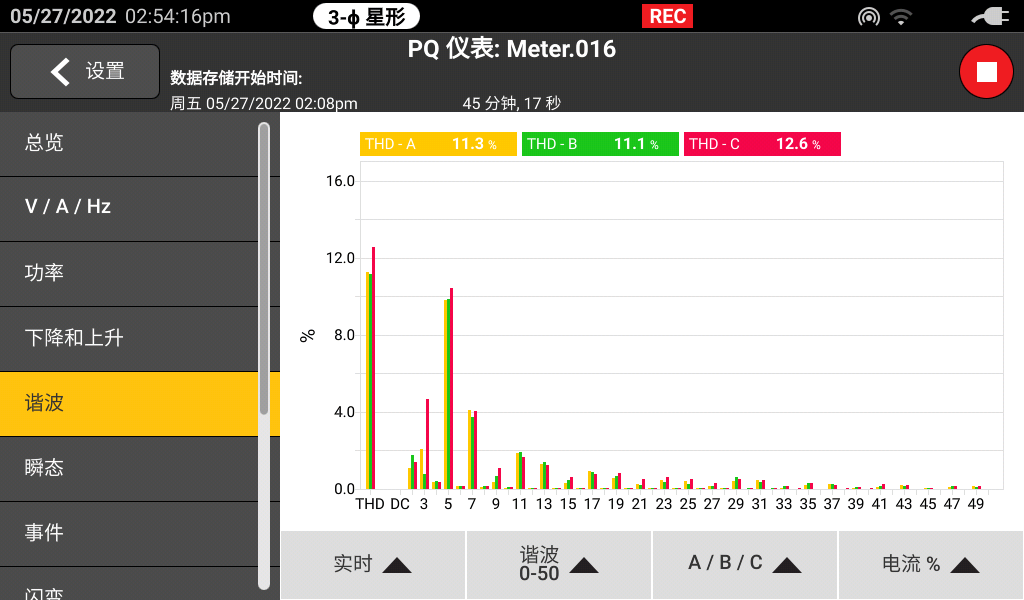1024x600 pixels.
Task: Tap the 3-φ 星形 topology badge
Action: click(366, 16)
